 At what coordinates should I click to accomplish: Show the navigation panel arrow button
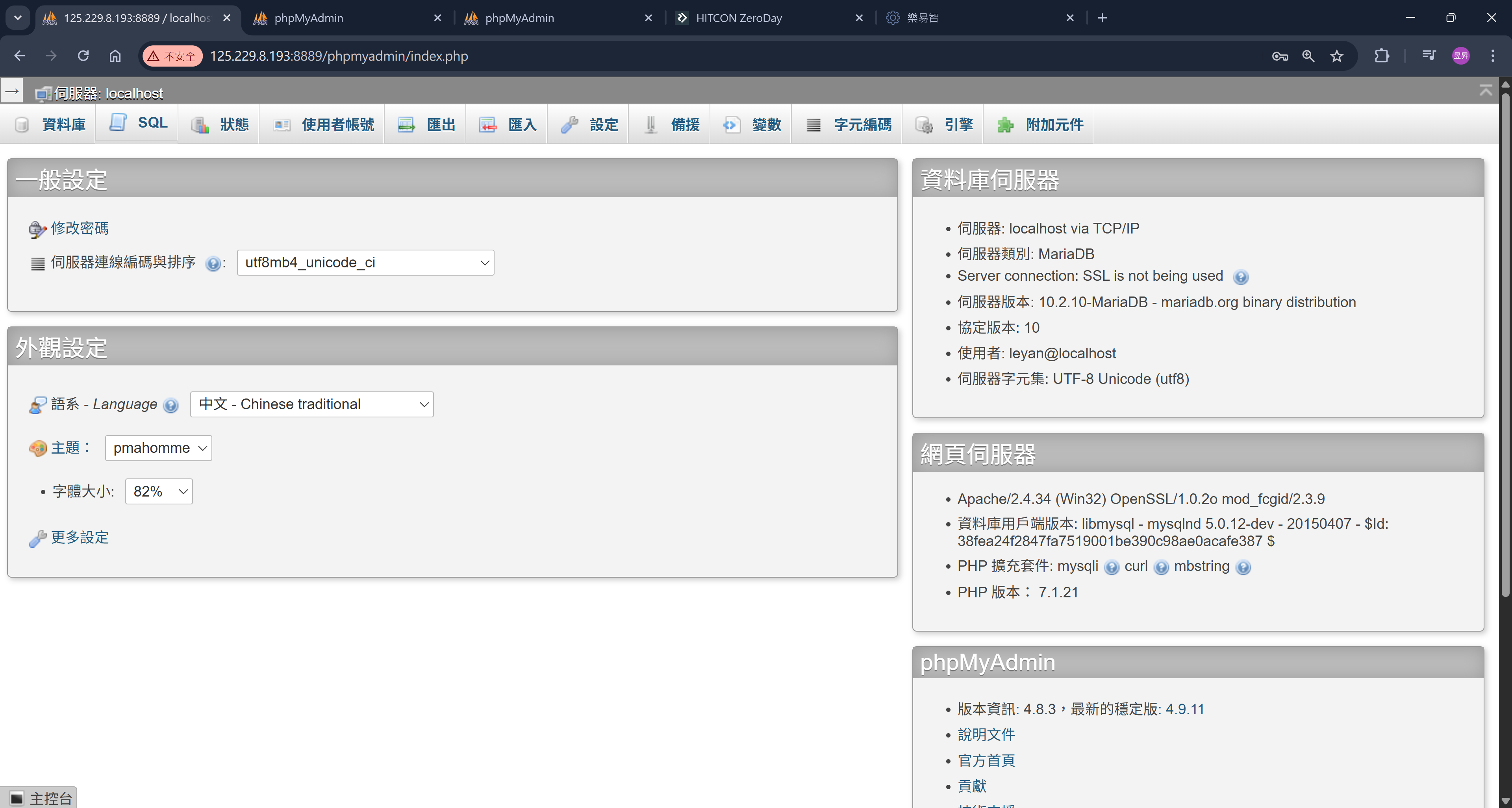click(x=12, y=91)
